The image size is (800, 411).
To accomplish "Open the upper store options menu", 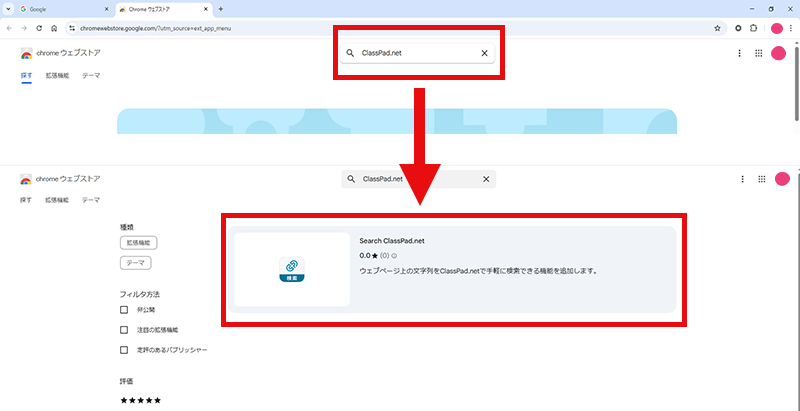I will pos(739,53).
